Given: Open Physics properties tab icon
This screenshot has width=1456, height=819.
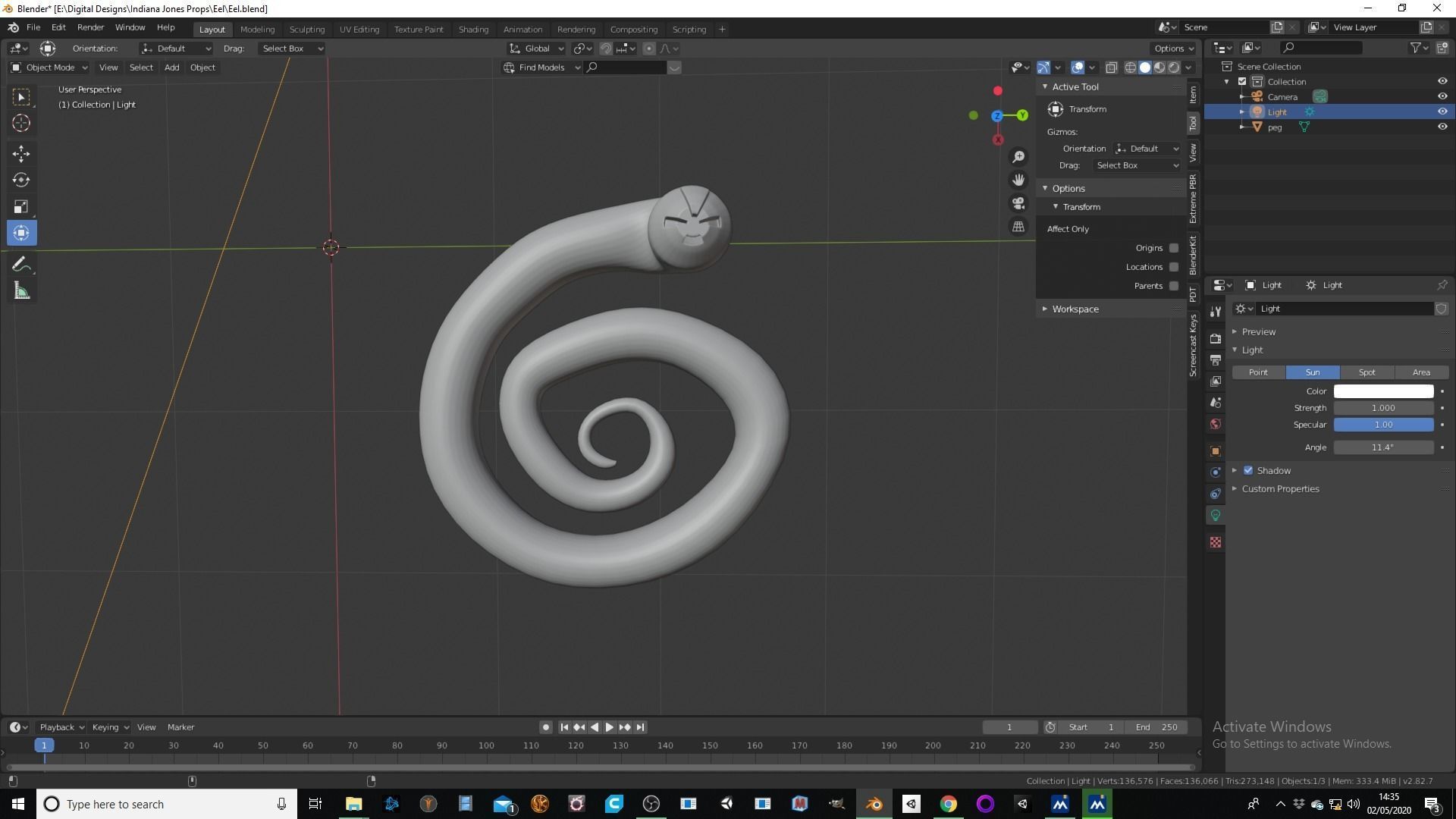Looking at the screenshot, I should (1216, 472).
